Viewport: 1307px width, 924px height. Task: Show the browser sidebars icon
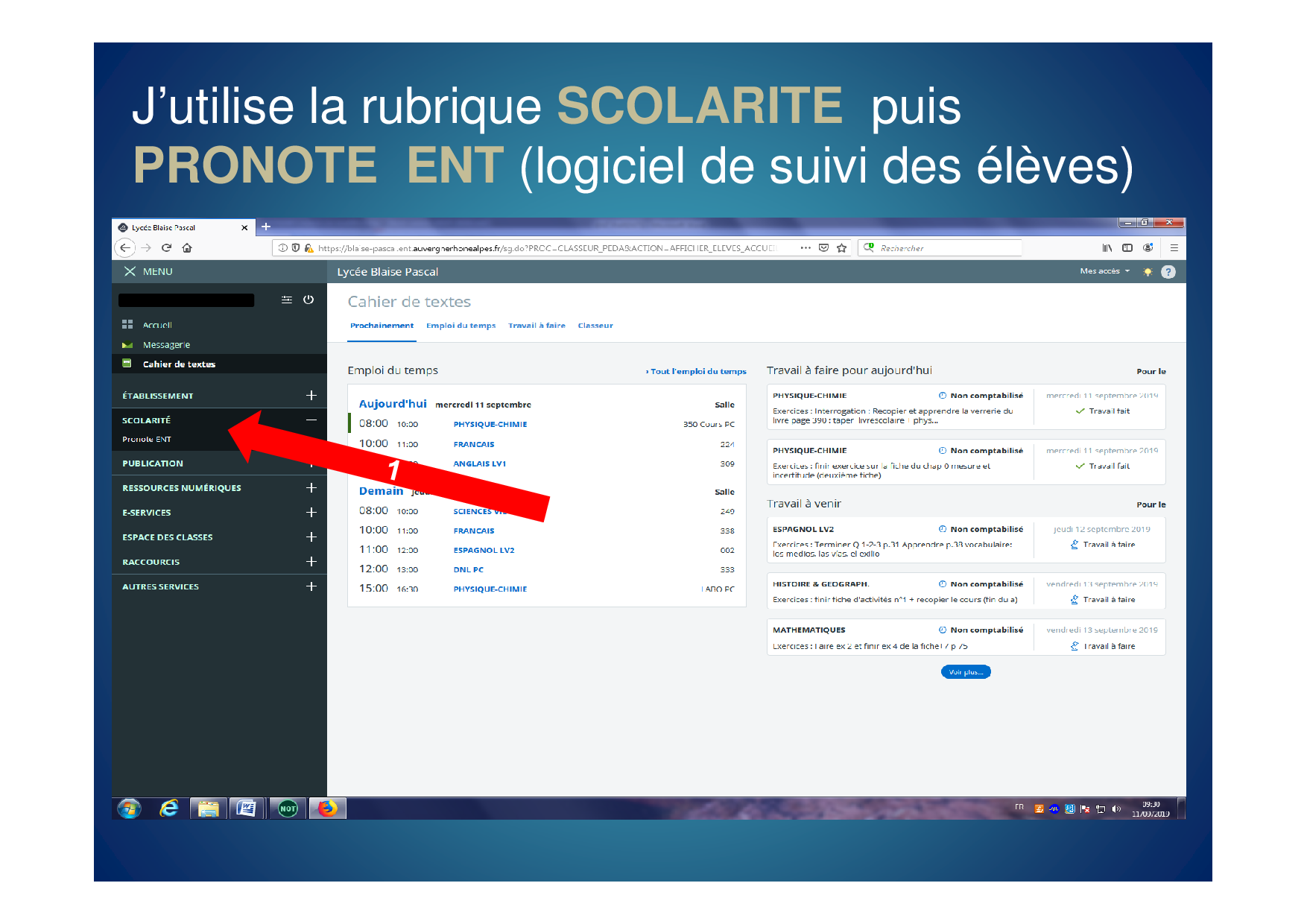[1127, 248]
